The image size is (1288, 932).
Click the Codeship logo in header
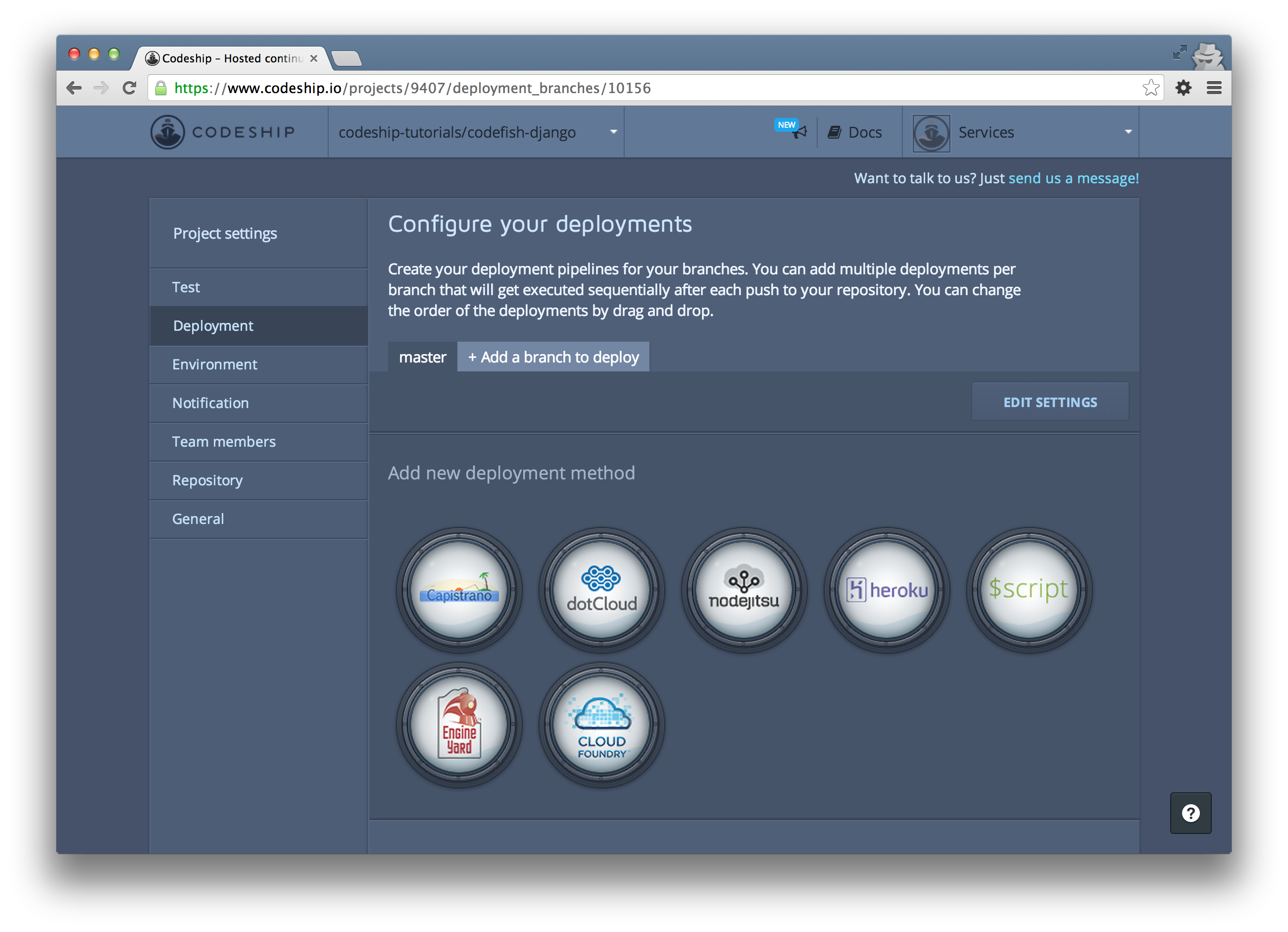tap(223, 132)
